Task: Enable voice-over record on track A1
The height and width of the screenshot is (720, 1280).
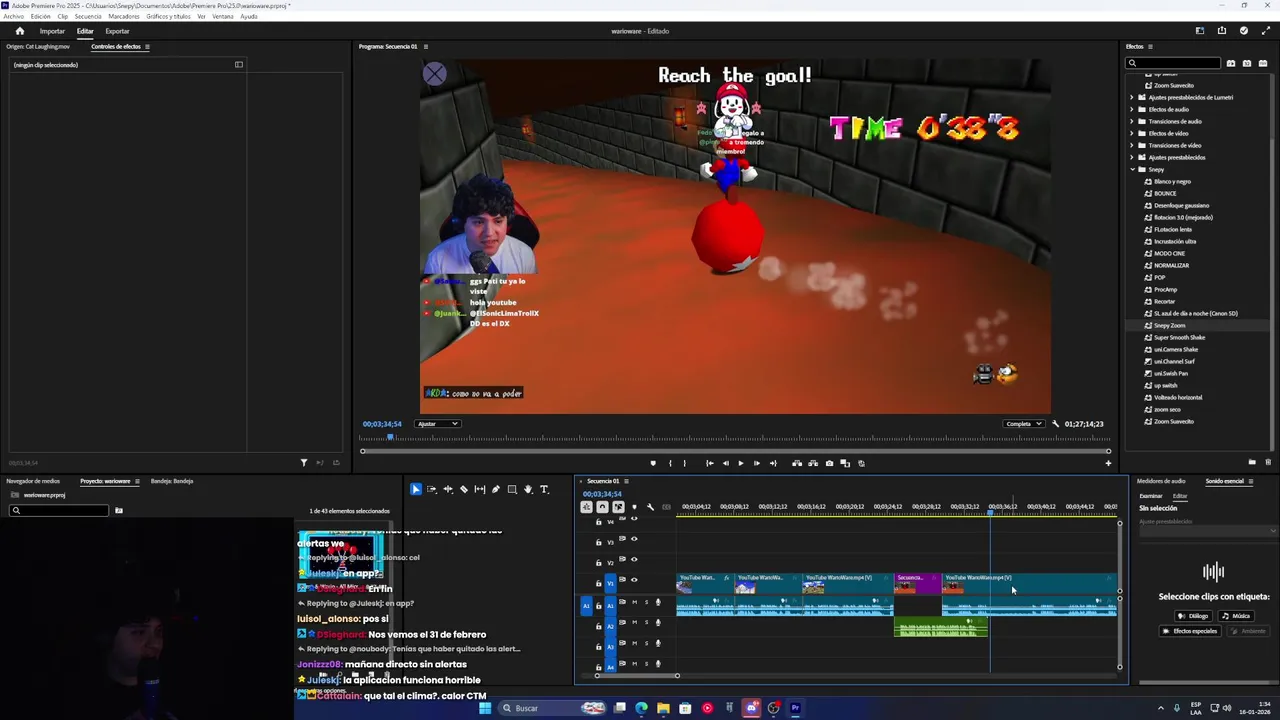Action: tap(658, 602)
